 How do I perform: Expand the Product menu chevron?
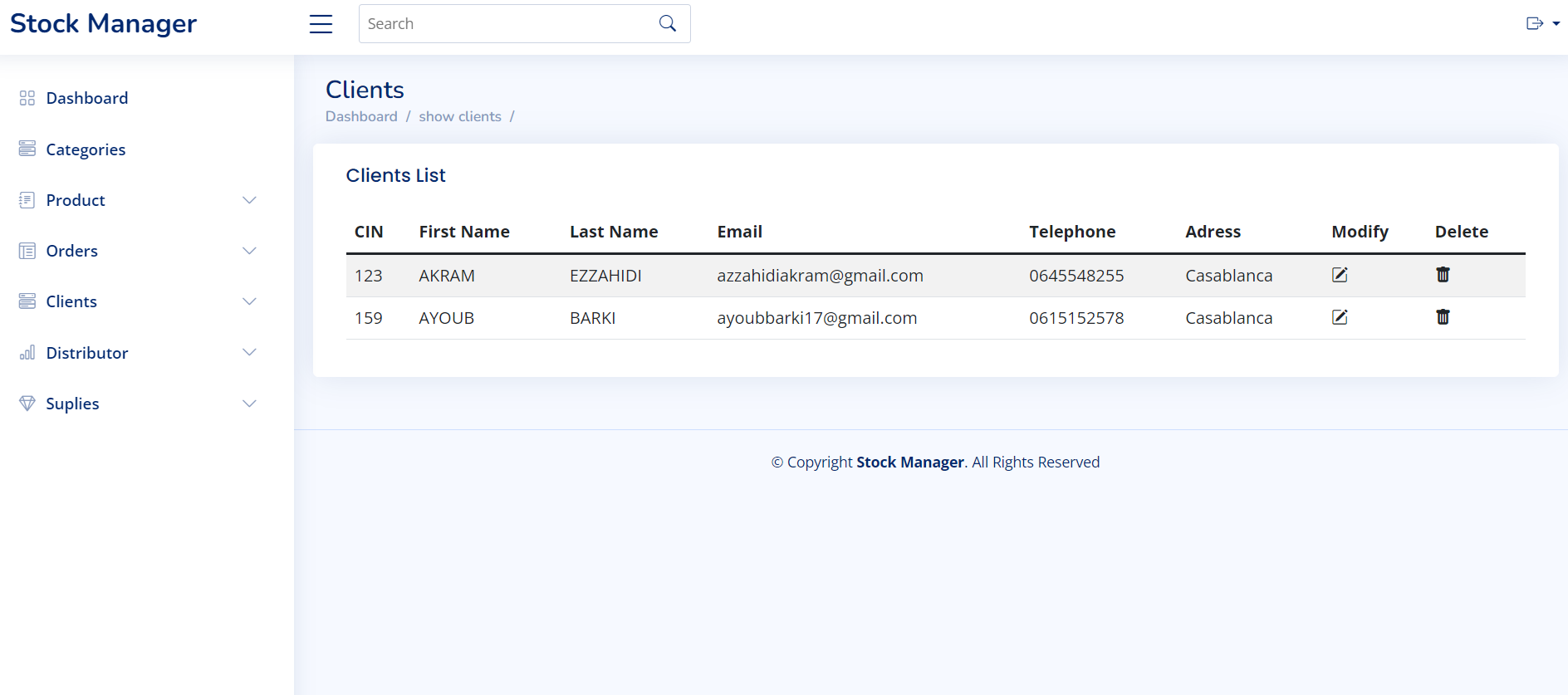pos(249,200)
